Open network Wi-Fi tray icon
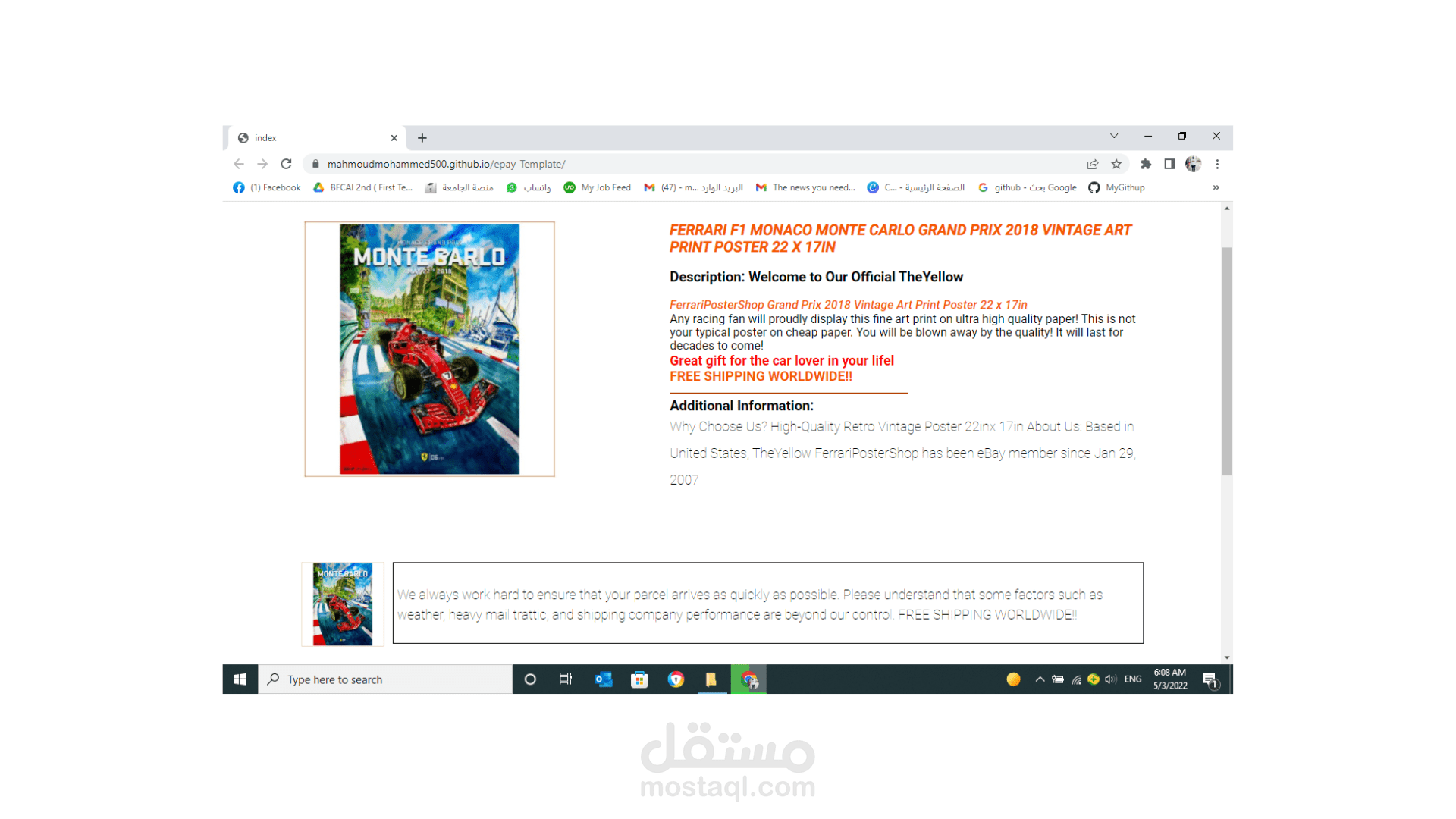Viewport: 1456px width, 819px height. coord(1076,679)
